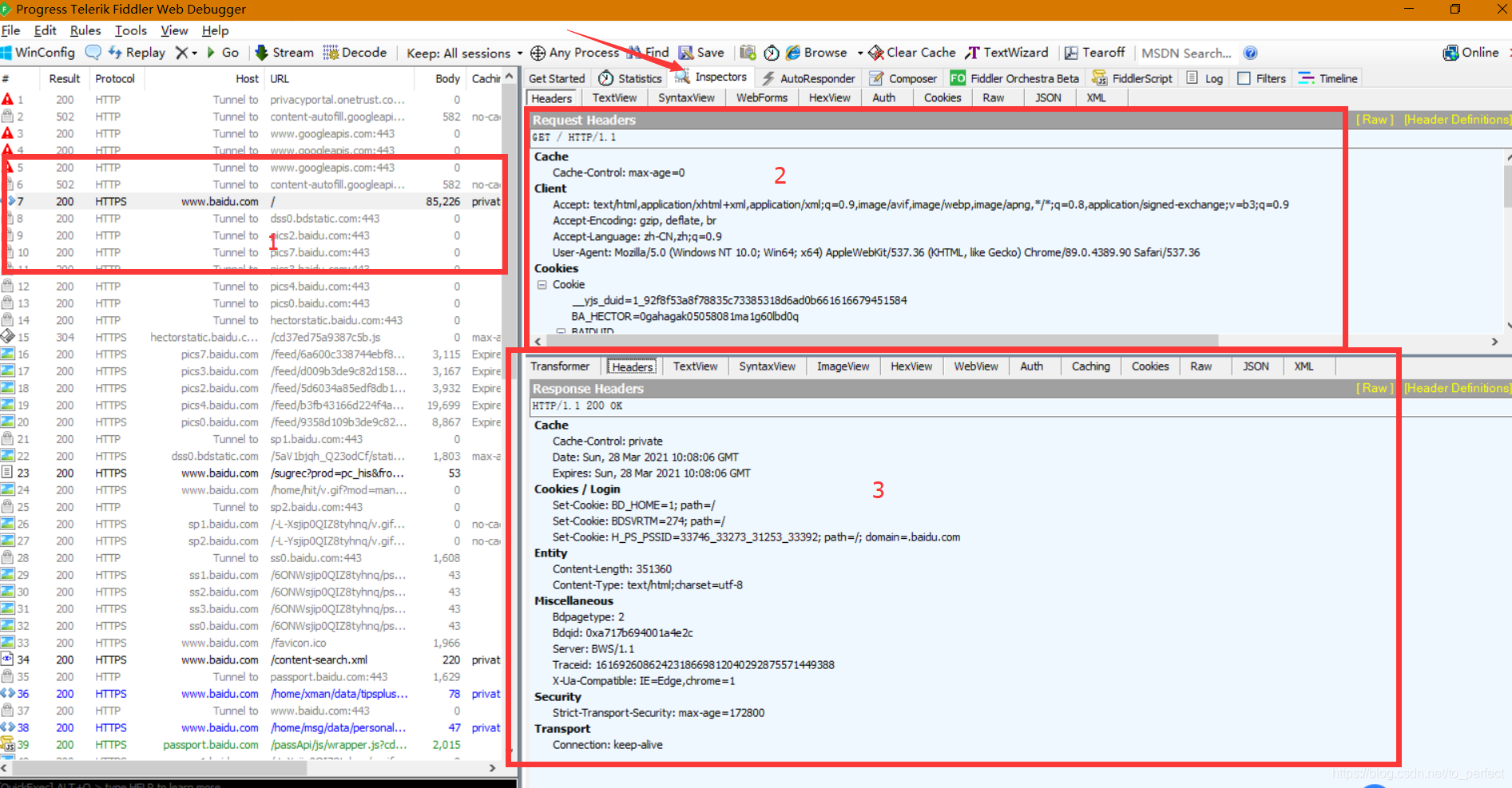
Task: Select session 15 with 304 result
Action: 251,337
